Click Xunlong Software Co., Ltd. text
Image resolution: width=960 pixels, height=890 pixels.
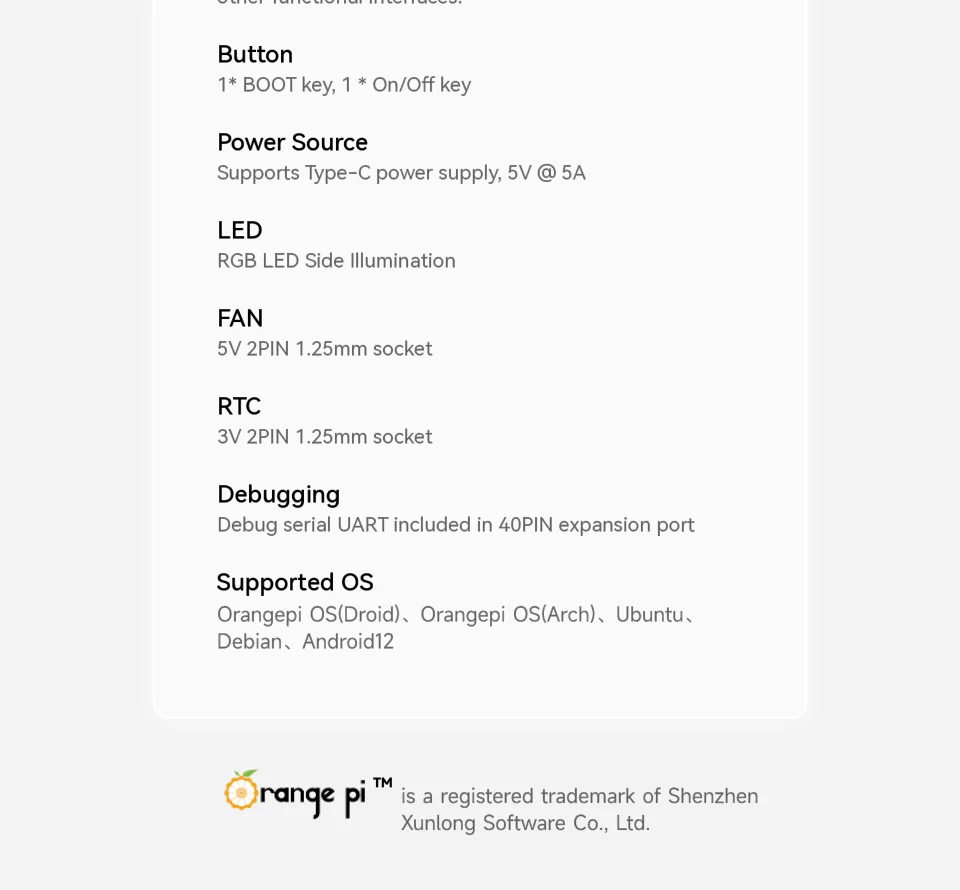pos(525,823)
